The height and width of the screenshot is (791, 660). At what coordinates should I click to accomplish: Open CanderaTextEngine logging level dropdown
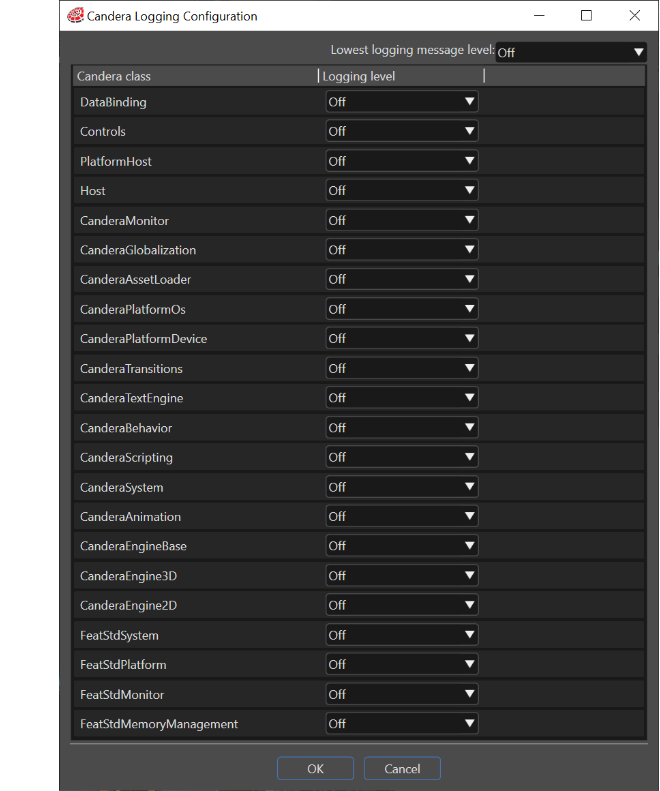coord(402,398)
